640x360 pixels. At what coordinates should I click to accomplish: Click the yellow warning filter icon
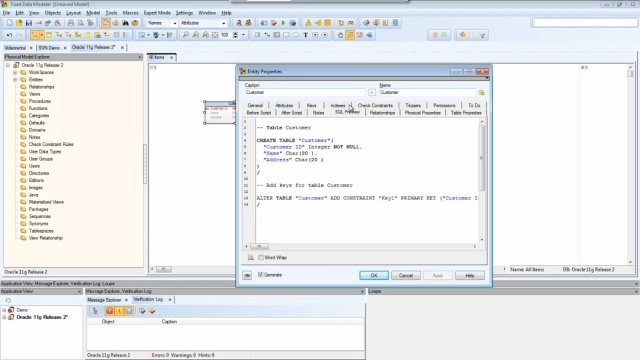tap(119, 311)
